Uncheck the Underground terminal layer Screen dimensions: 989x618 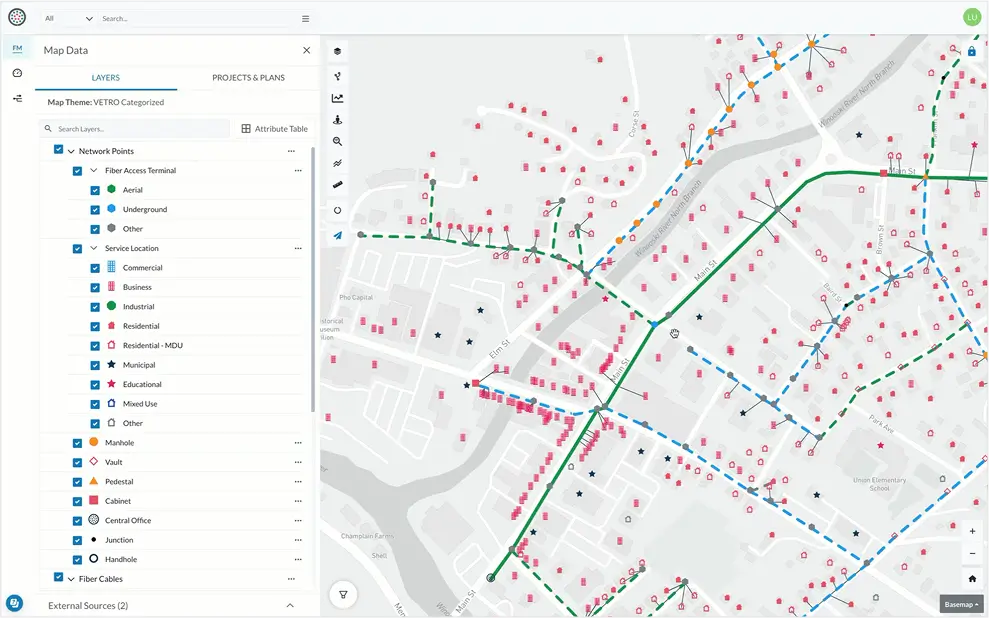click(x=95, y=210)
